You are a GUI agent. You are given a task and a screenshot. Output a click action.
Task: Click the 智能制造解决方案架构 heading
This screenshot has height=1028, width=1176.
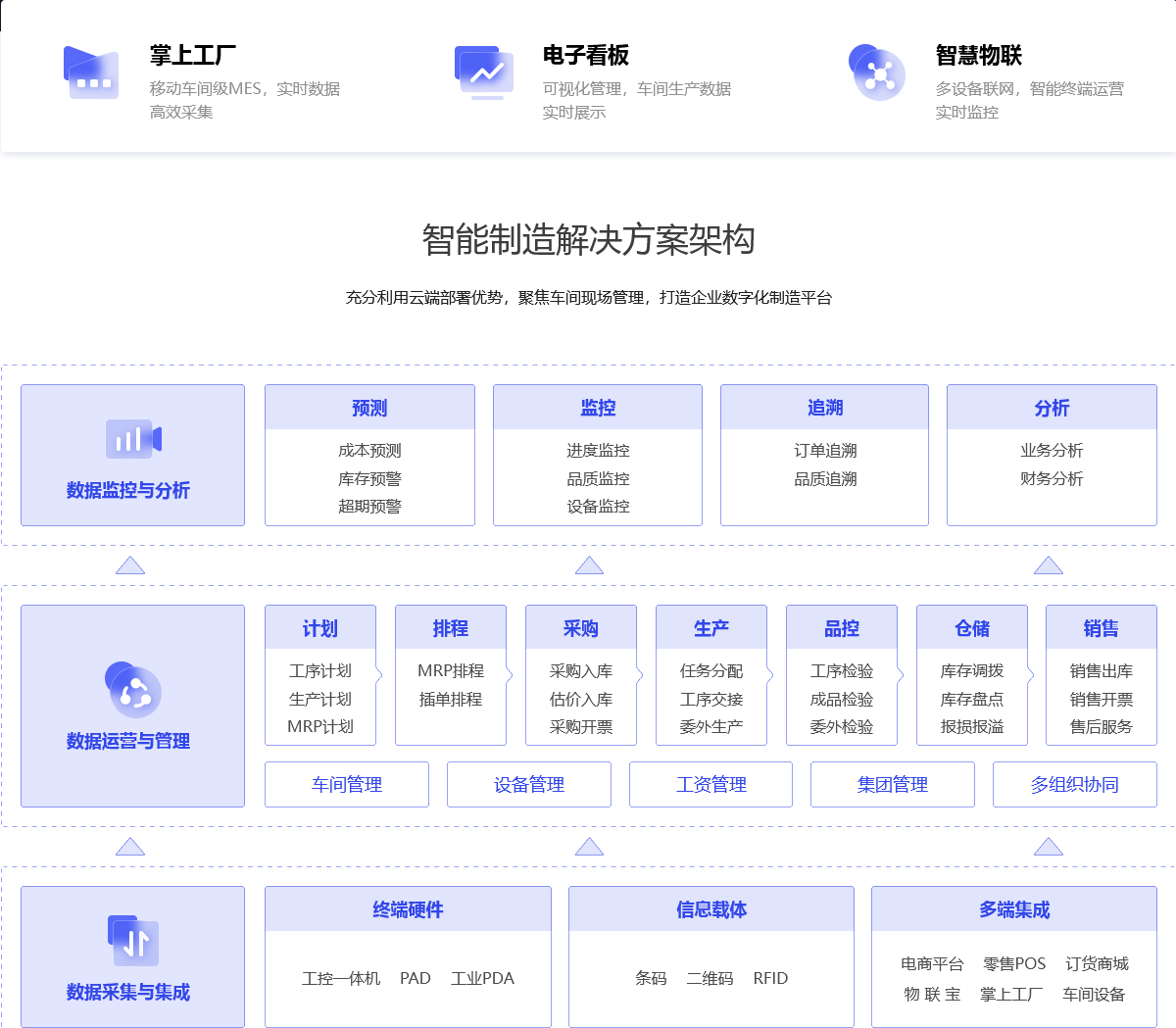[588, 239]
